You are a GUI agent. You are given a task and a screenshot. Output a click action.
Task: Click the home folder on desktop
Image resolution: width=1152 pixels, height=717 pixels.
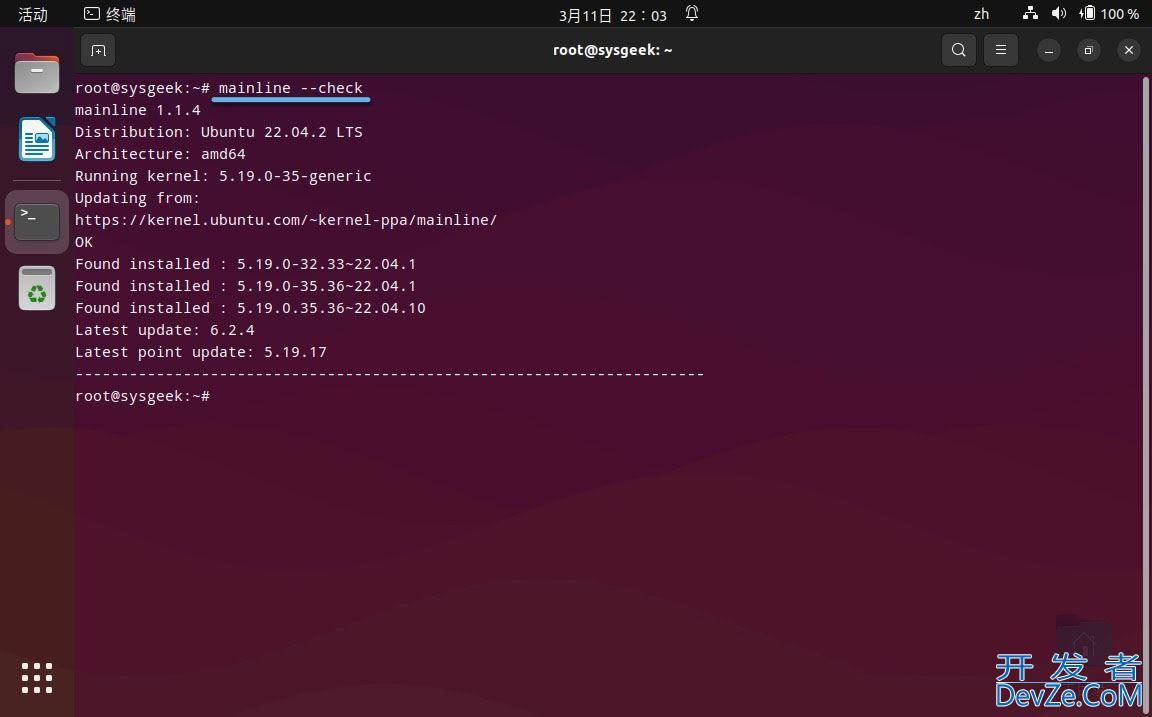1084,639
